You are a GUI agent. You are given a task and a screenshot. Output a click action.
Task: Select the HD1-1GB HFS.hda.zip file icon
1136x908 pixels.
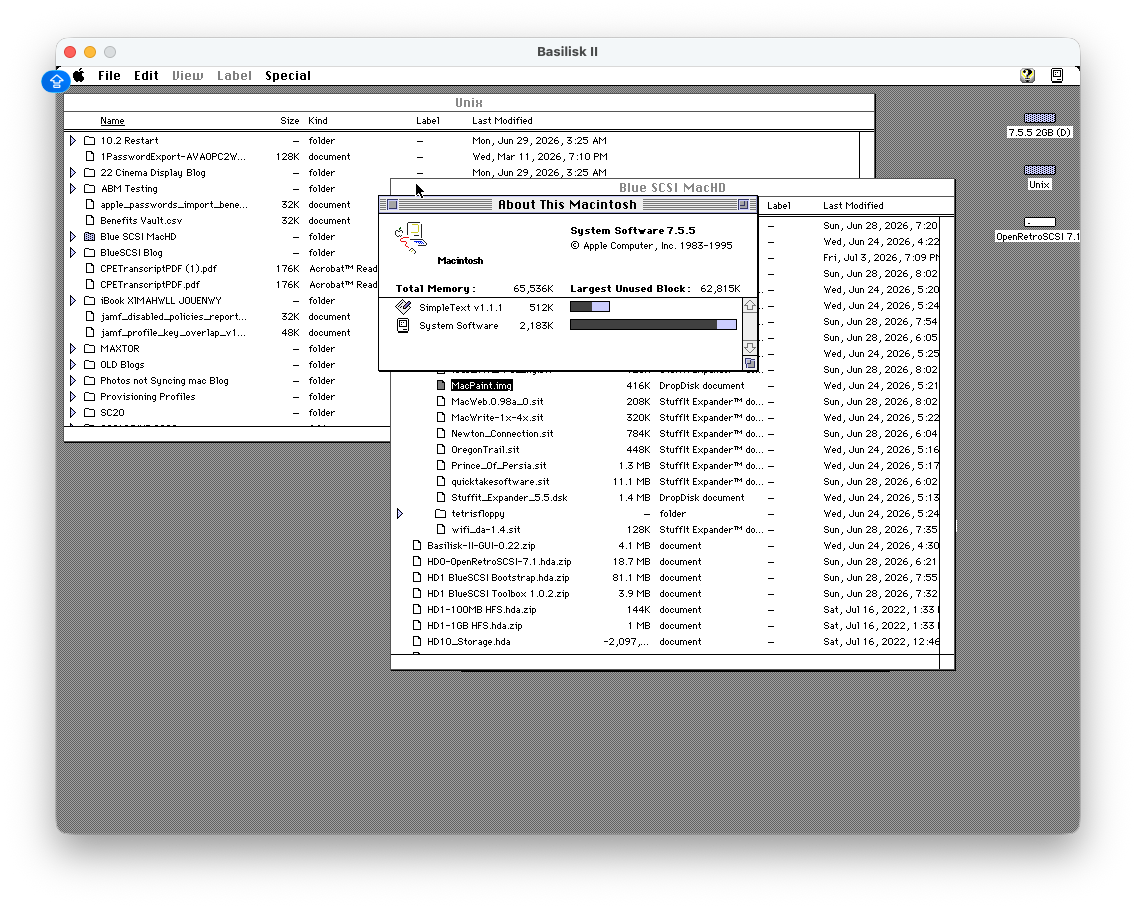(x=417, y=625)
